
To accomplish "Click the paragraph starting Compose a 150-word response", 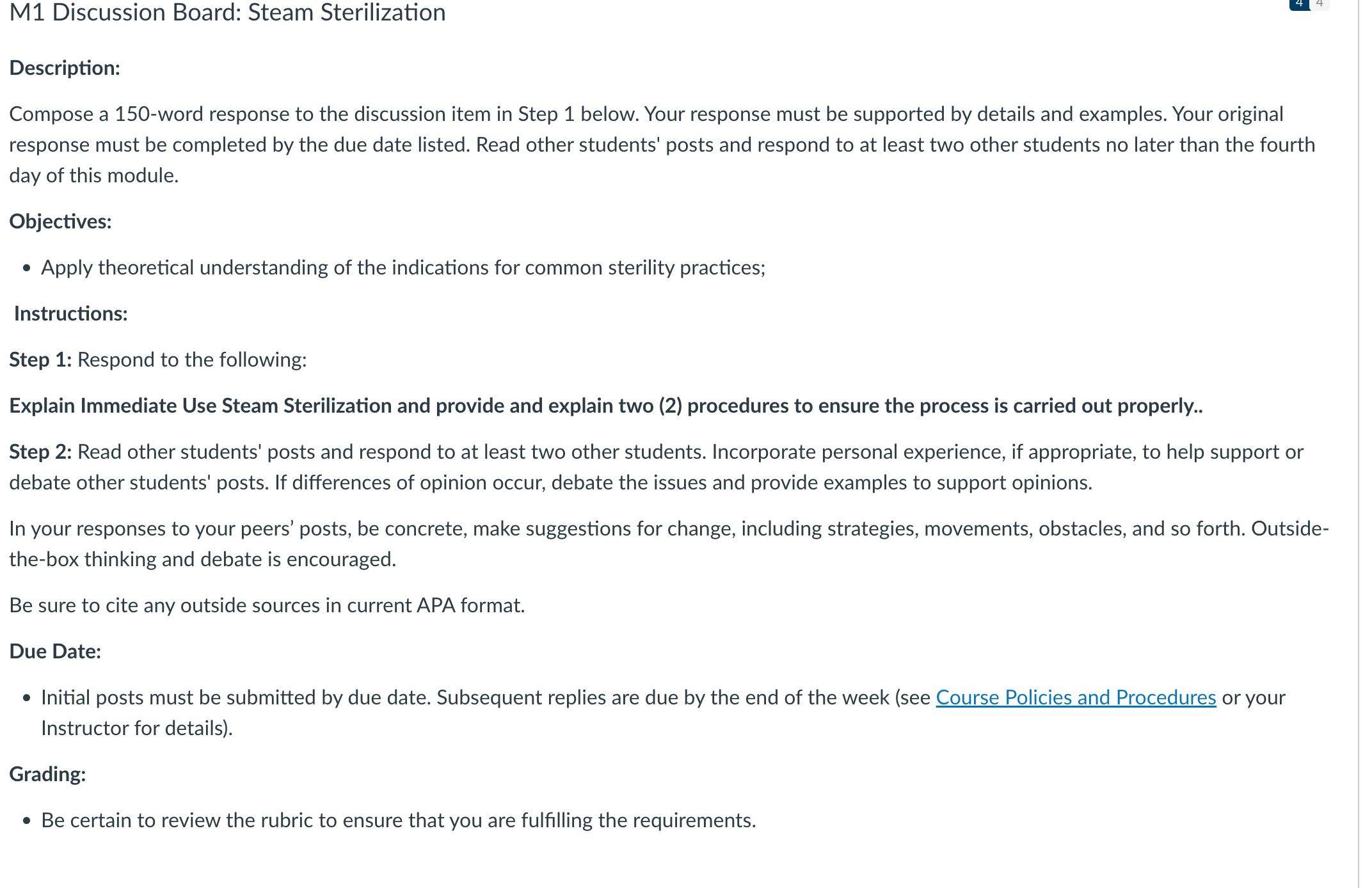I will click(x=662, y=145).
